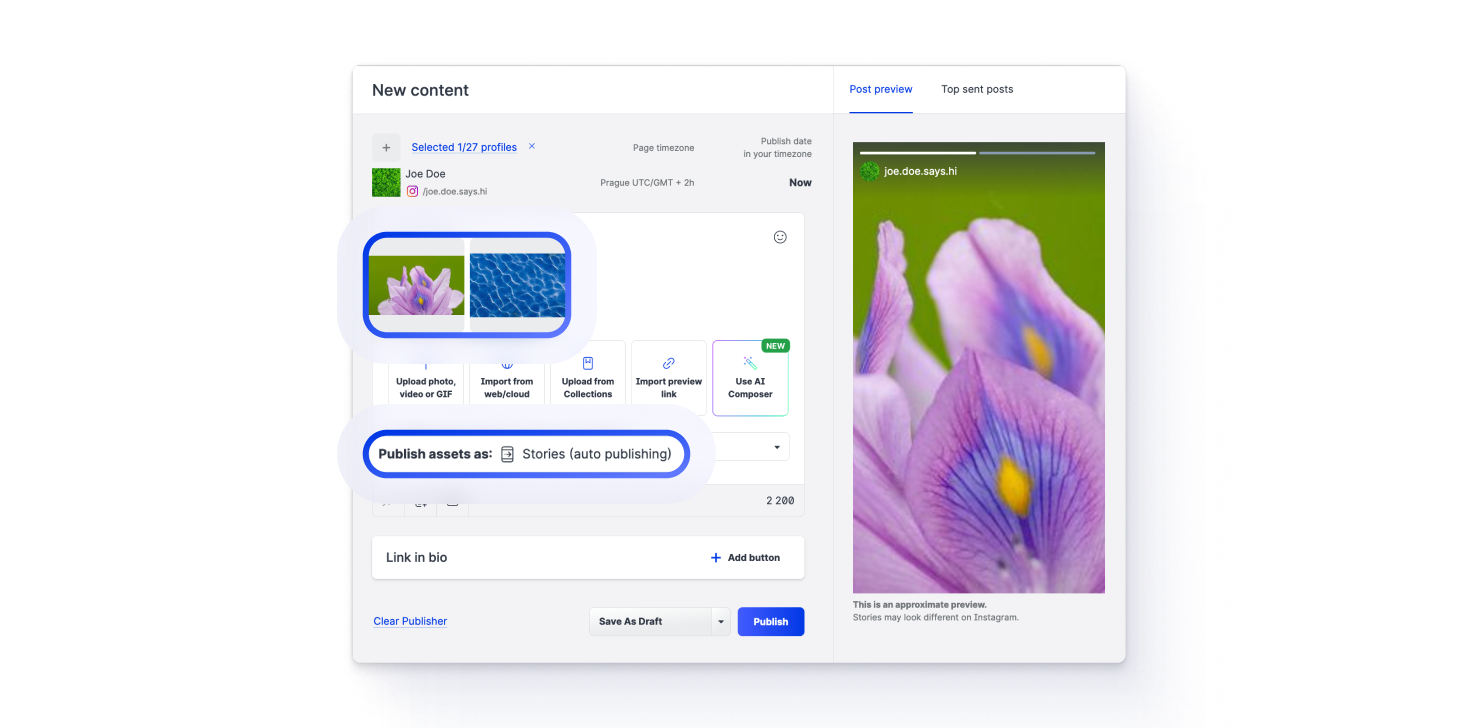Click the Import from web/cloud tile
Screen dimensions: 1478x728
(x=507, y=384)
